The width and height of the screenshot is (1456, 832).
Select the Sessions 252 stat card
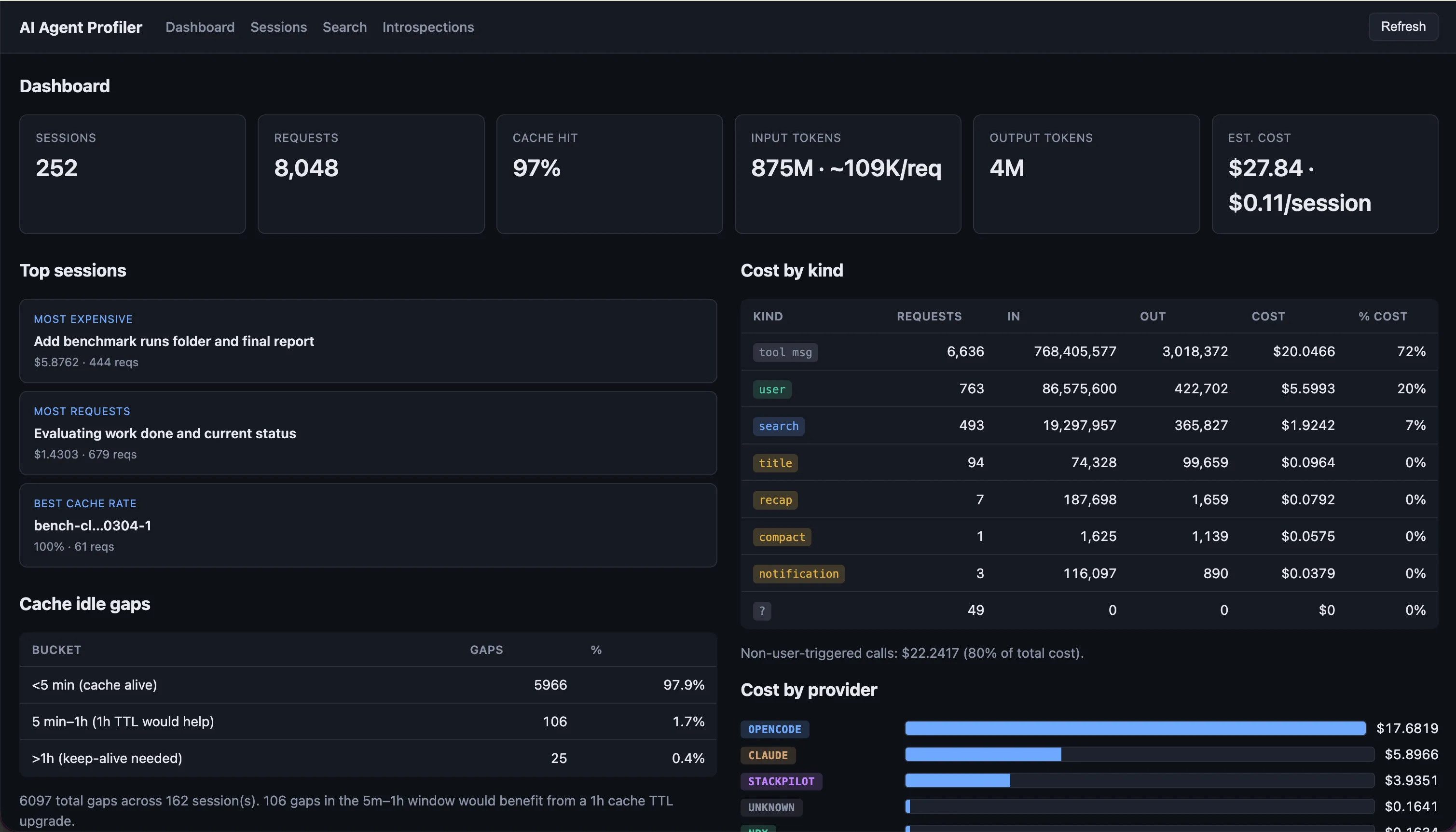(x=133, y=174)
